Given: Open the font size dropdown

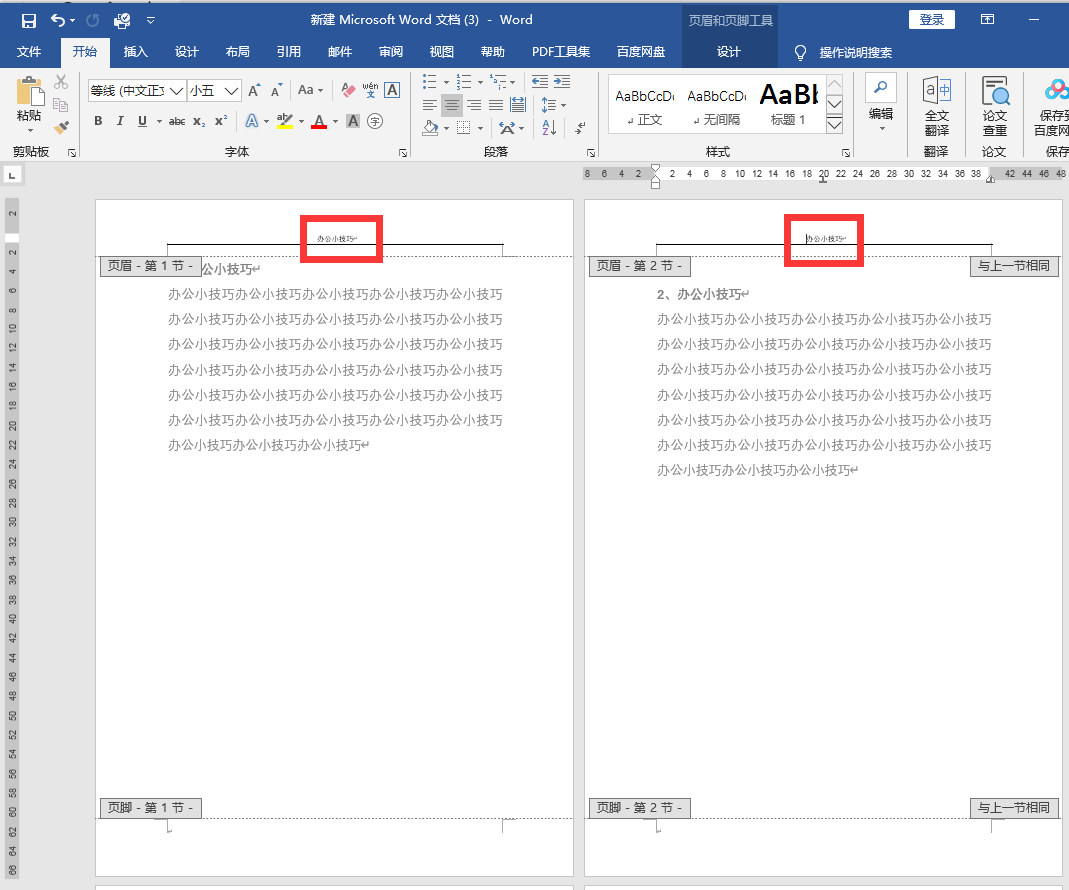Looking at the screenshot, I should 231,90.
